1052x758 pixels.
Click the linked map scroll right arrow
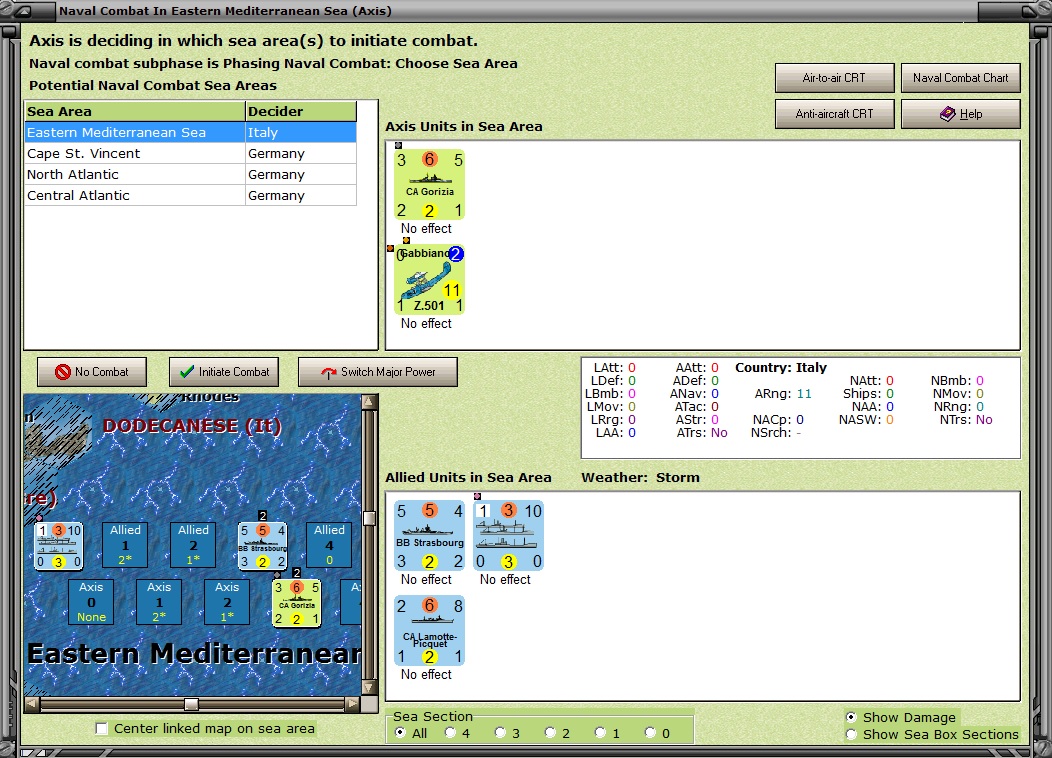[x=352, y=704]
